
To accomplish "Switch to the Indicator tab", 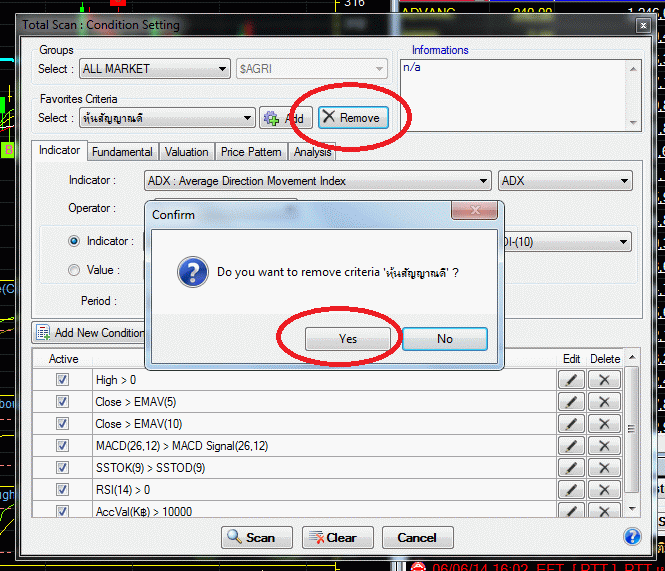I will 59,150.
